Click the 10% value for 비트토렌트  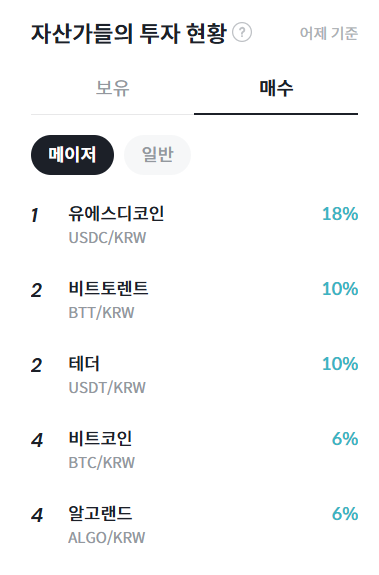340,289
